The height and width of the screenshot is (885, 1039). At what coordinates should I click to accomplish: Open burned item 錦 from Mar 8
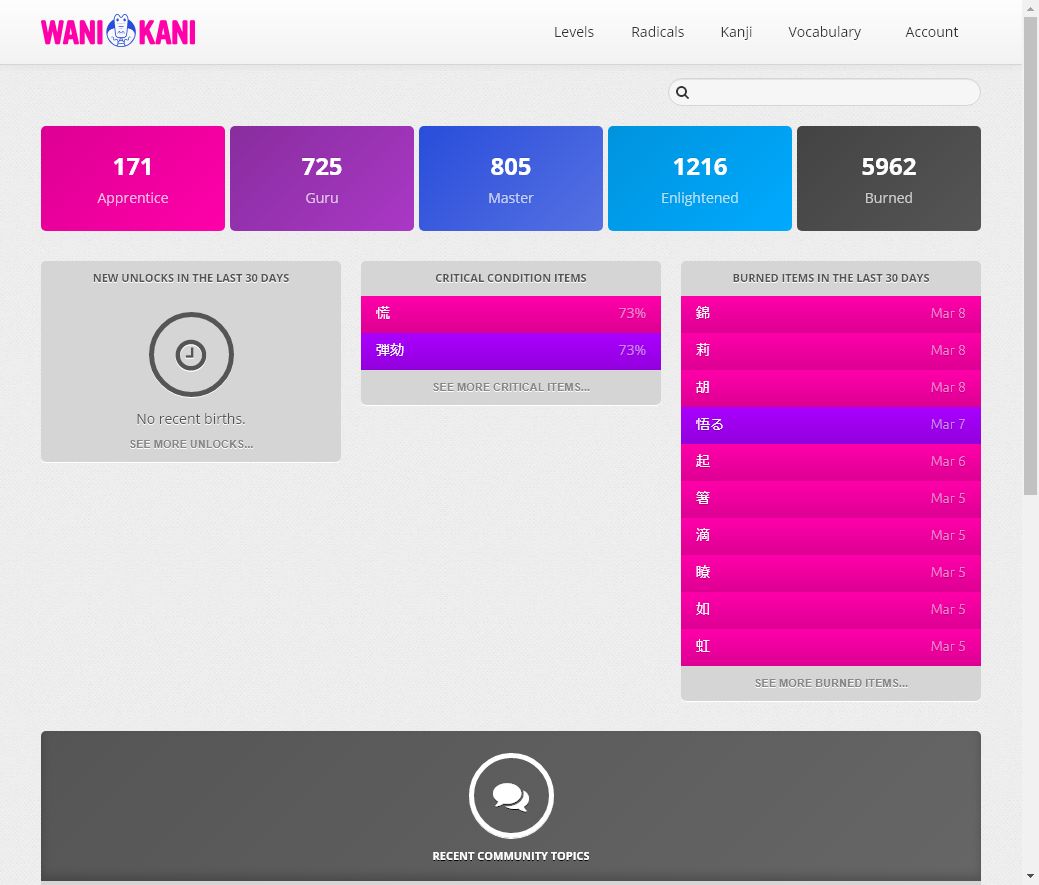830,313
